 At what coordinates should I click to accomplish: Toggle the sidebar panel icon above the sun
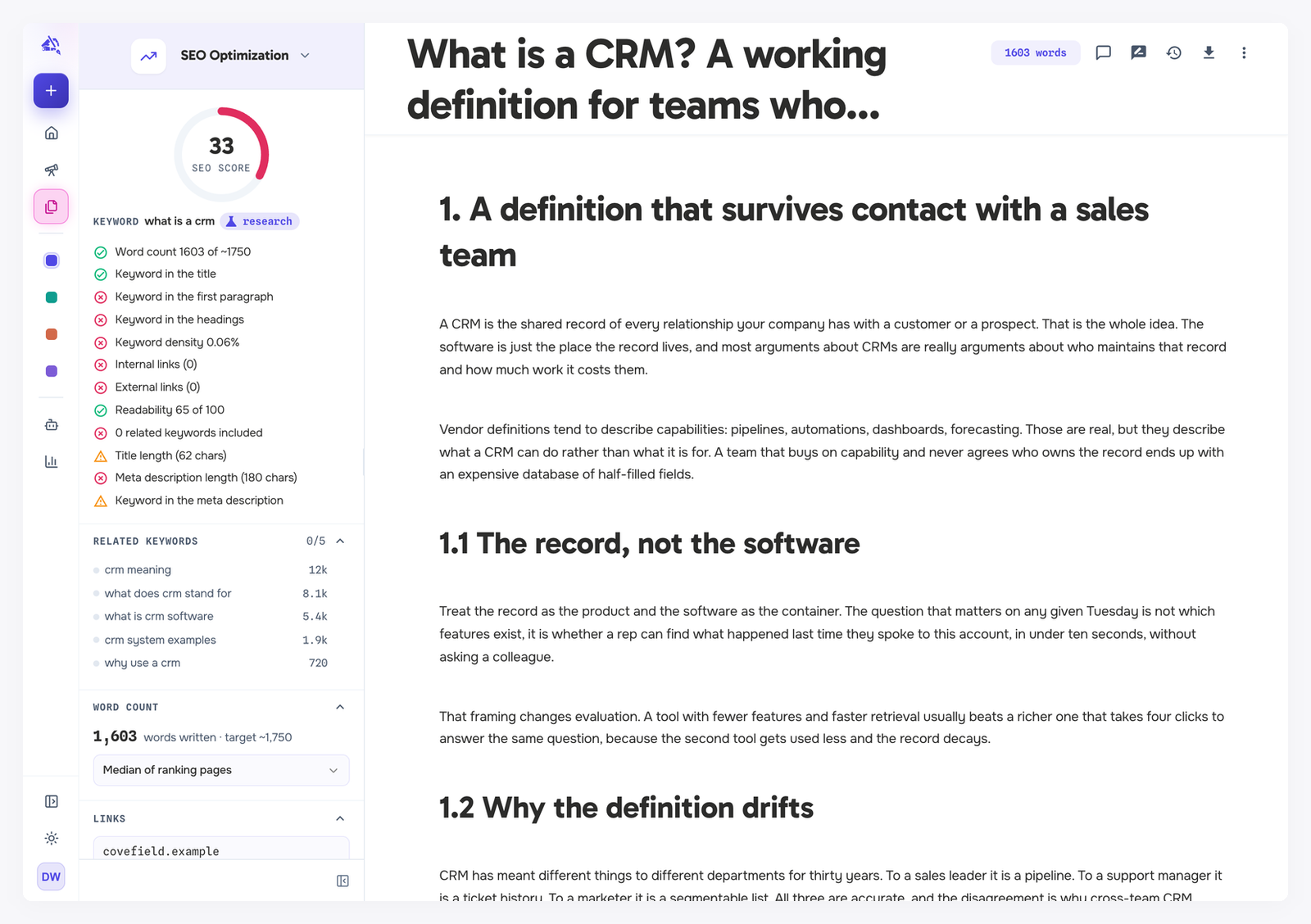tap(51, 801)
